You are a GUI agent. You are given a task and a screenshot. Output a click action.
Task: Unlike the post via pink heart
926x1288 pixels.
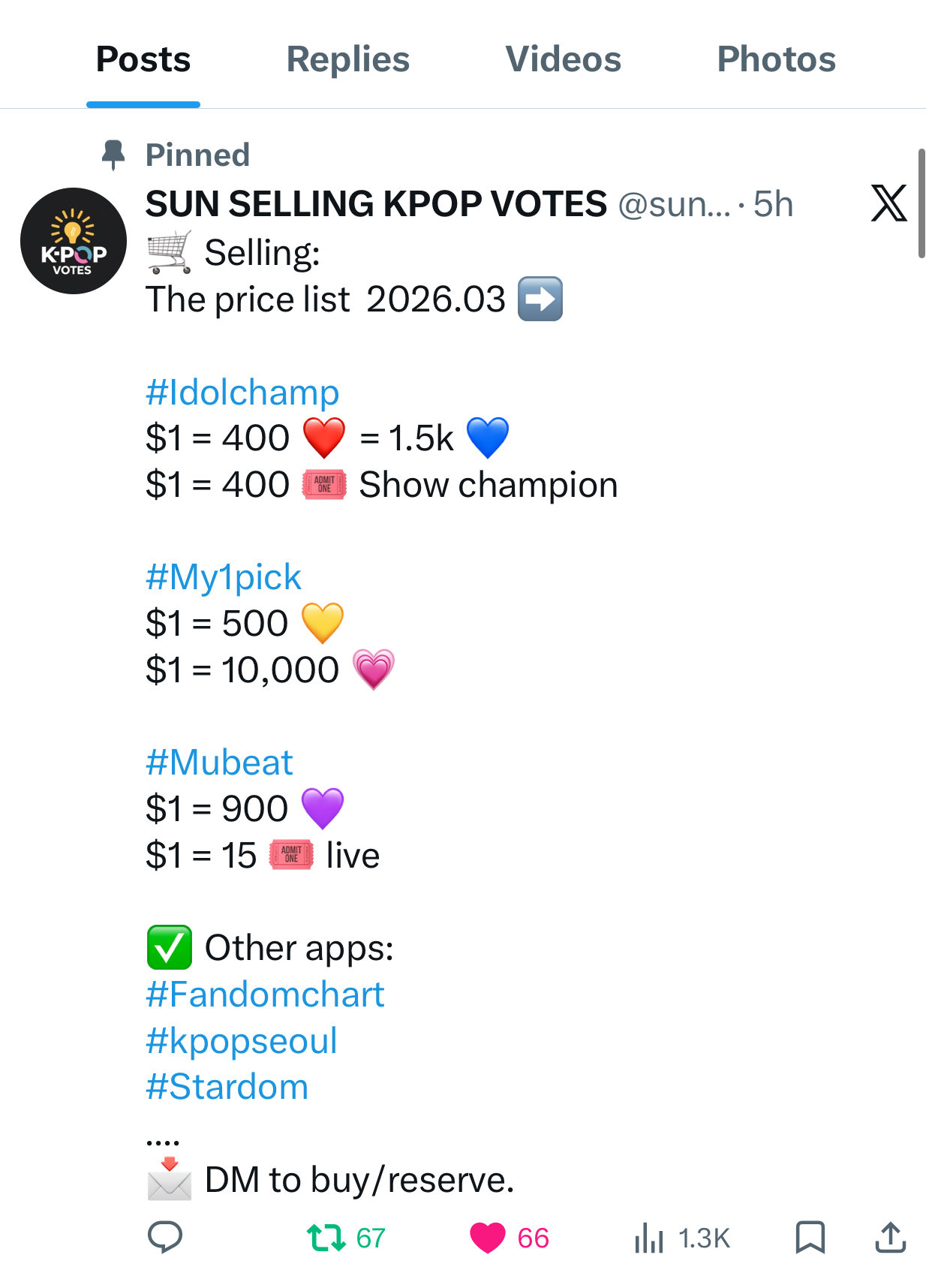pos(488,1237)
